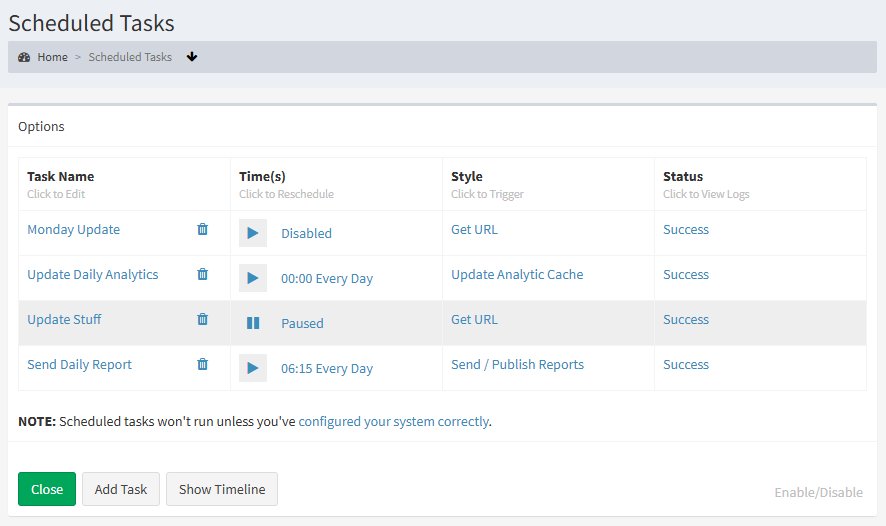View Success logs for Update Stuff

click(x=686, y=319)
